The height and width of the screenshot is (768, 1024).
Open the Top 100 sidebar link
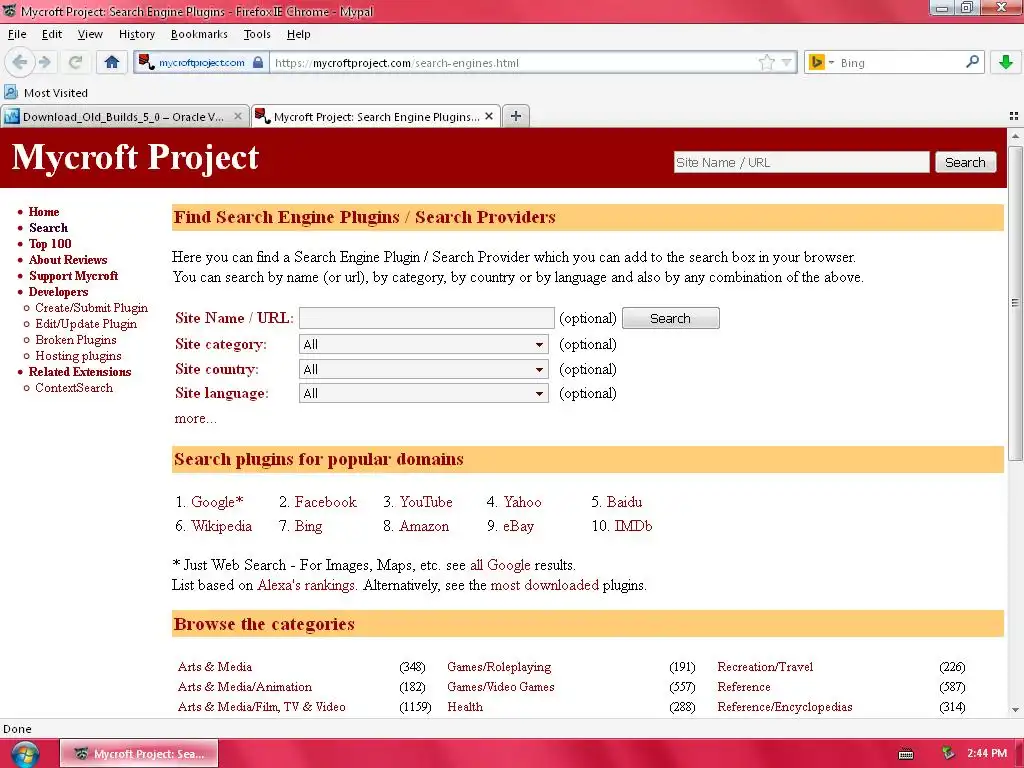[x=50, y=244]
